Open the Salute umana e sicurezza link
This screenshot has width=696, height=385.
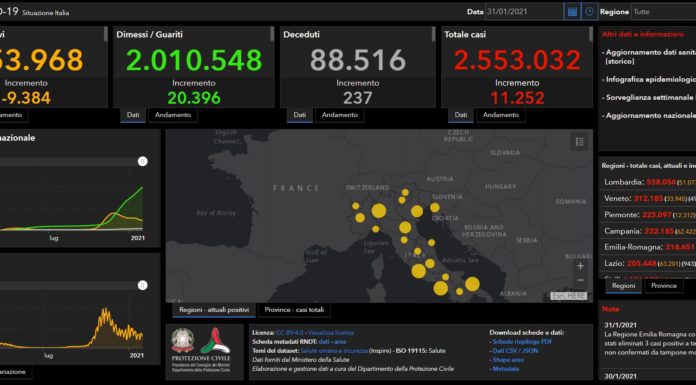pyautogui.click(x=334, y=351)
